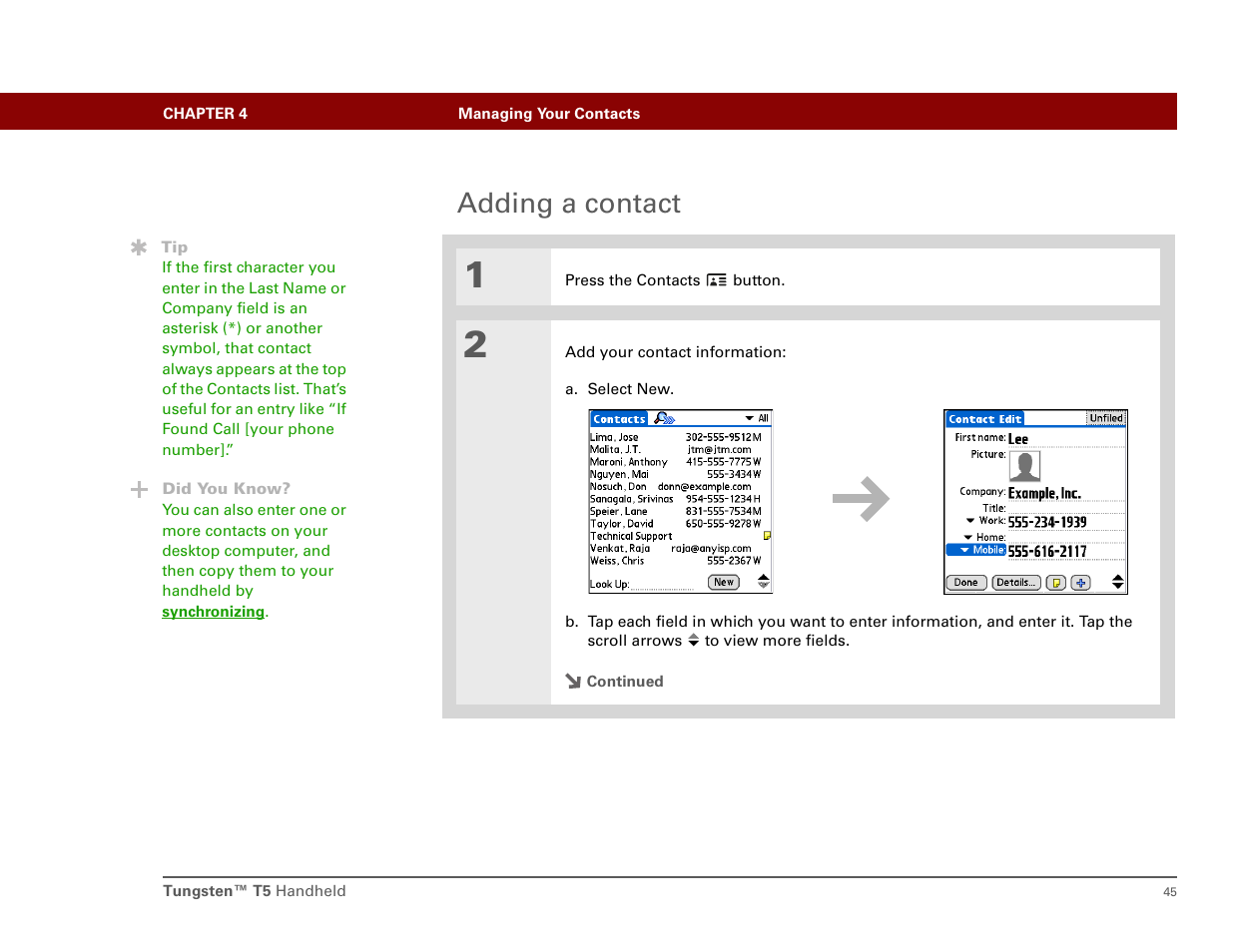Click page number 45 in footer
The height and width of the screenshot is (952, 1233).
(1170, 892)
